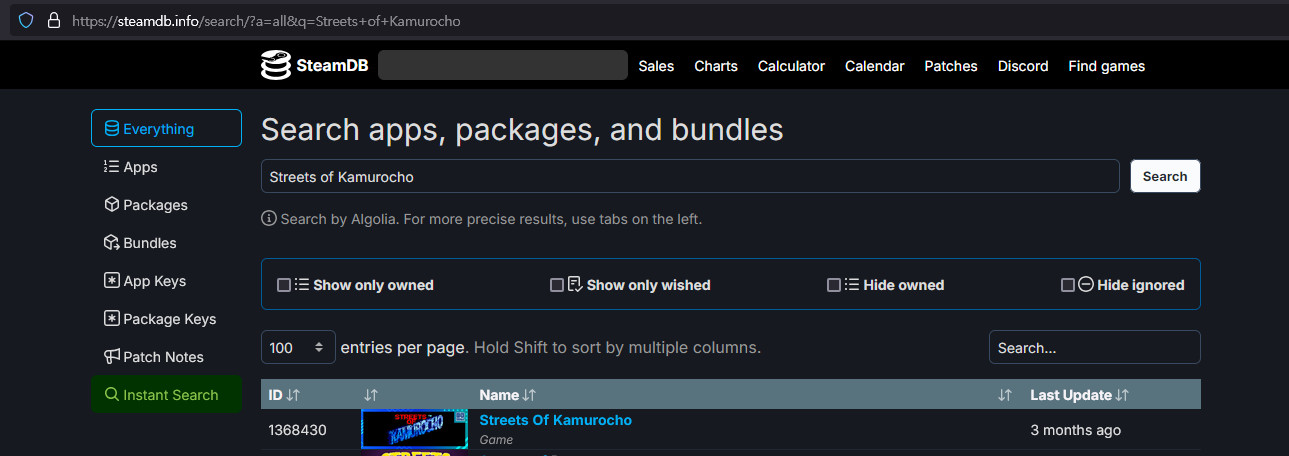1289x456 pixels.
Task: Enable the Show only wished checkbox
Action: (x=557, y=285)
